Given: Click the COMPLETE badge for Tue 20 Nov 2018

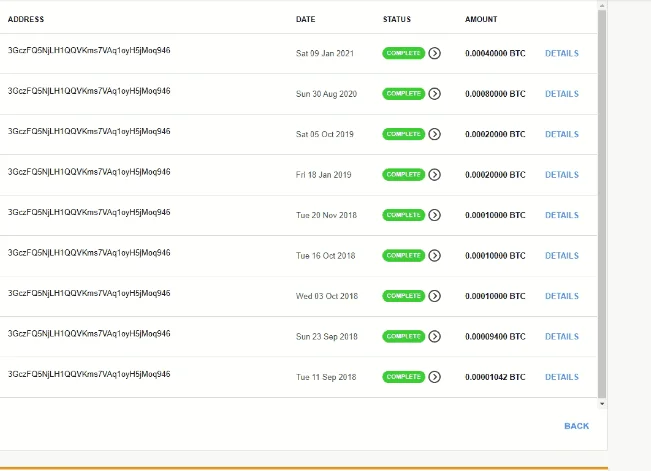Looking at the screenshot, I should pos(404,215).
